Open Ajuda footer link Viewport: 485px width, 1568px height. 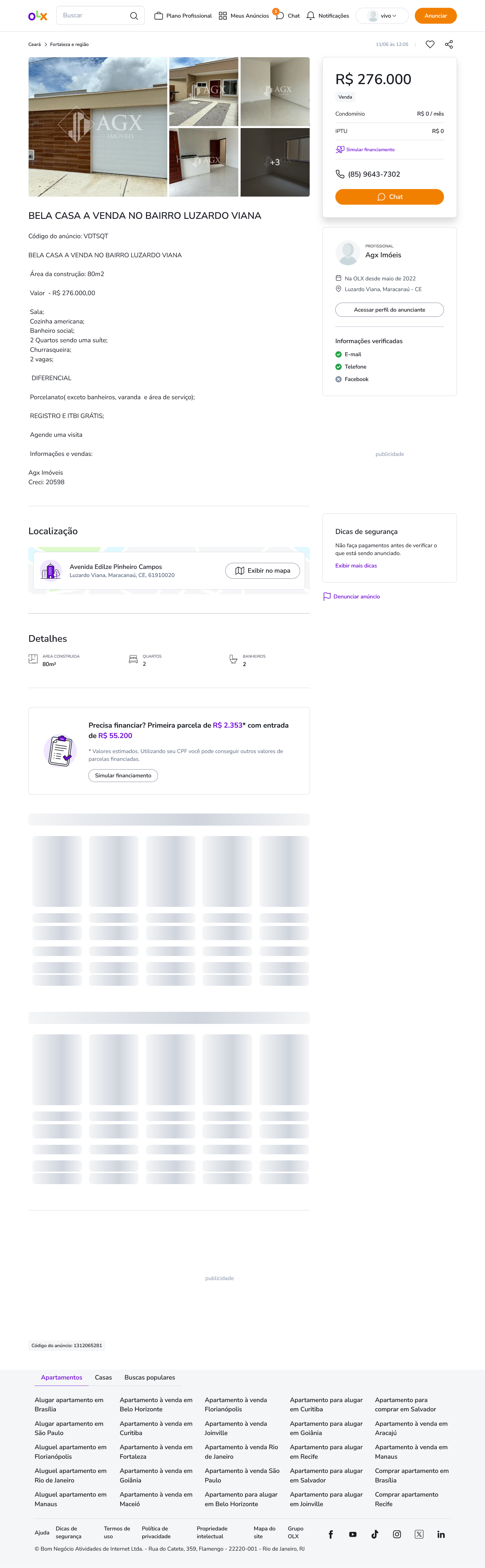42,1533
